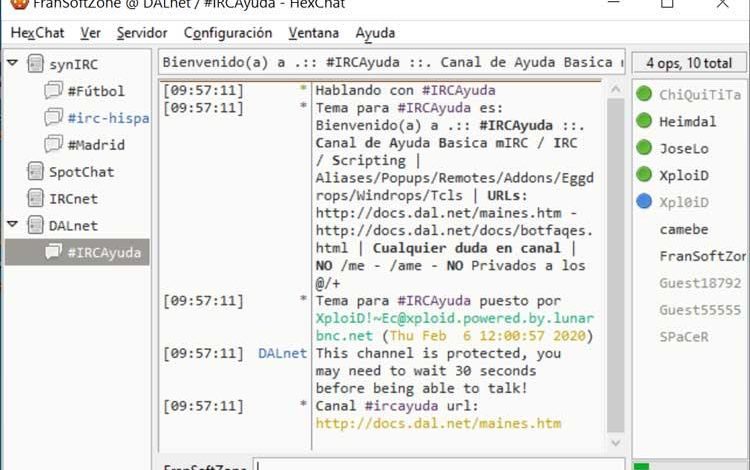Select user Guest55555 in the user list
Screen dimensions: 750x470
point(700,310)
